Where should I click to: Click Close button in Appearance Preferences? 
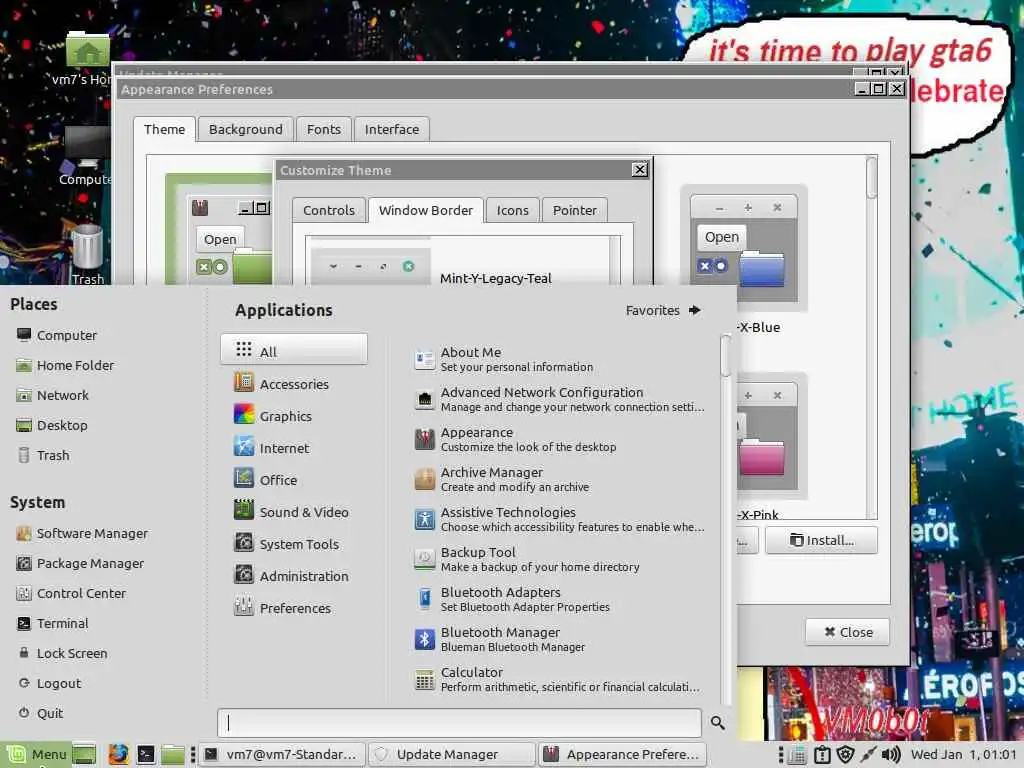[x=848, y=632]
